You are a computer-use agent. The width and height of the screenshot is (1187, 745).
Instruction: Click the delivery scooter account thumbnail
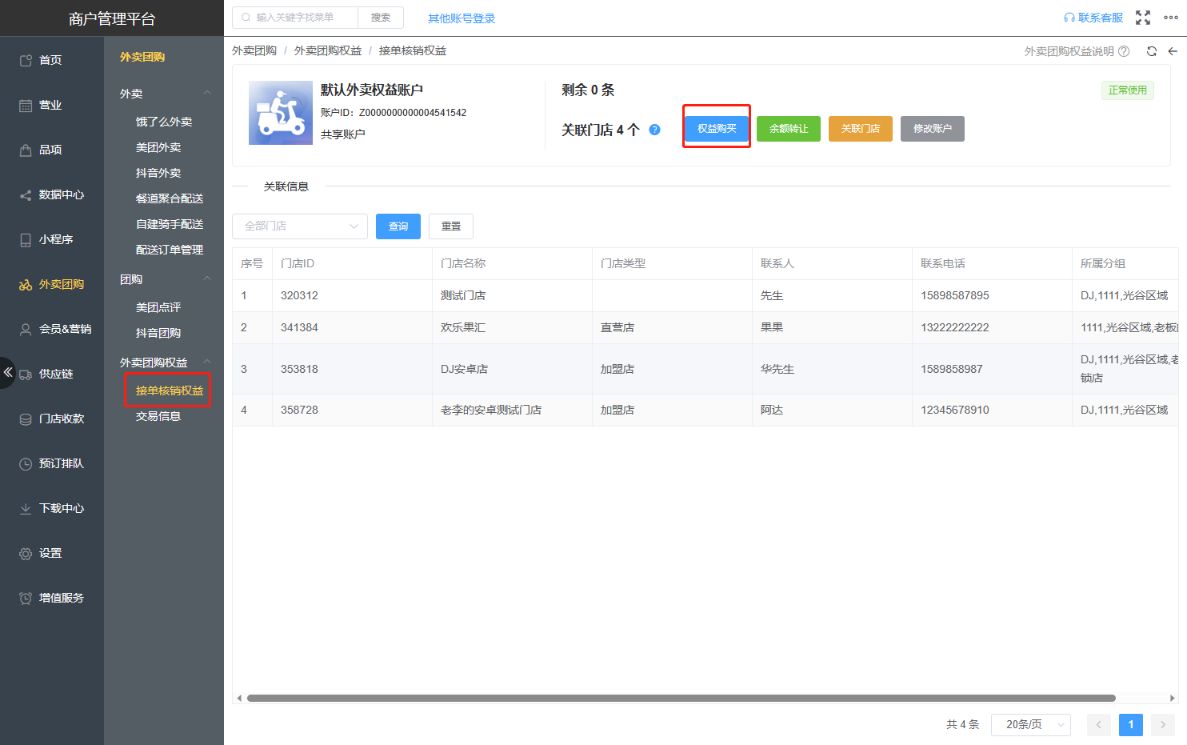pyautogui.click(x=281, y=113)
